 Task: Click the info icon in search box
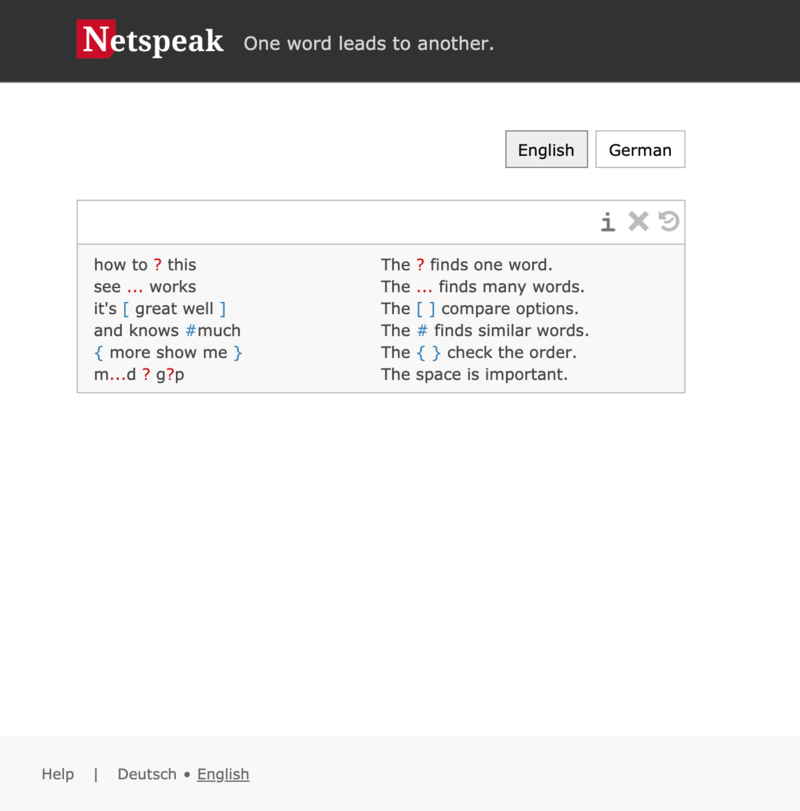click(x=607, y=222)
